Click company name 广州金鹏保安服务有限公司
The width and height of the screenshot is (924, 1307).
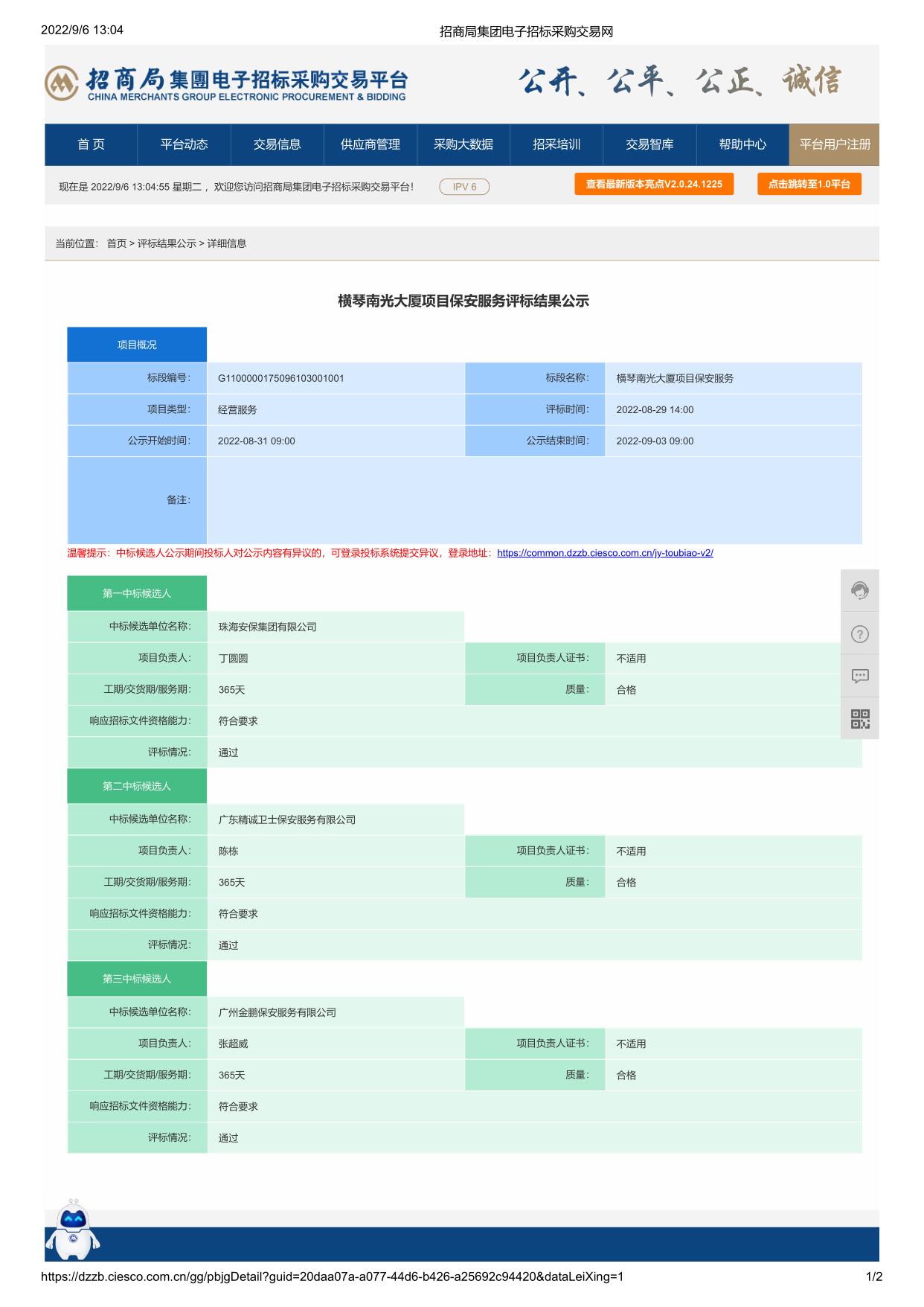277,1012
